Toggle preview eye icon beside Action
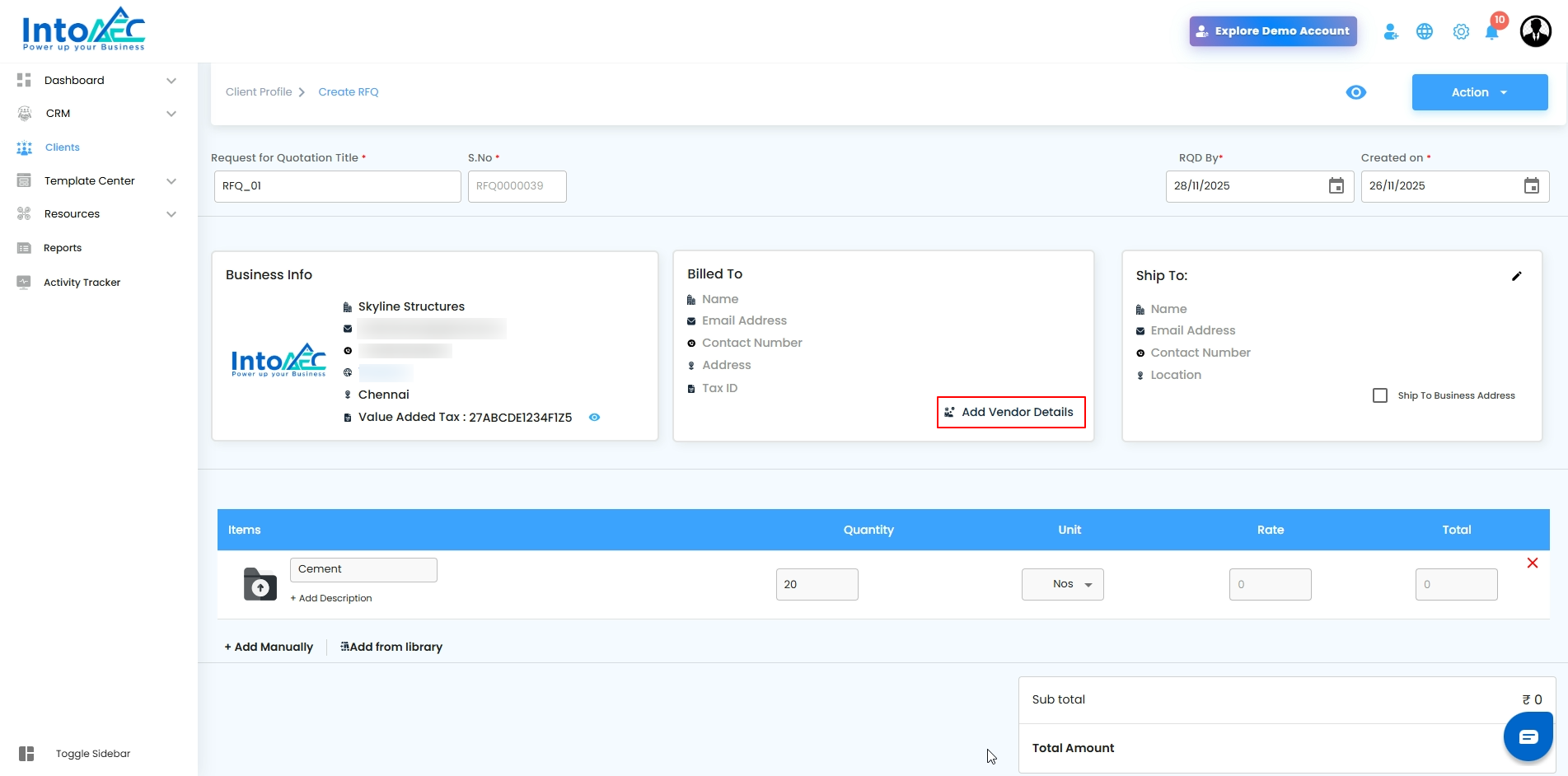Viewport: 1568px width, 776px height. point(1356,92)
